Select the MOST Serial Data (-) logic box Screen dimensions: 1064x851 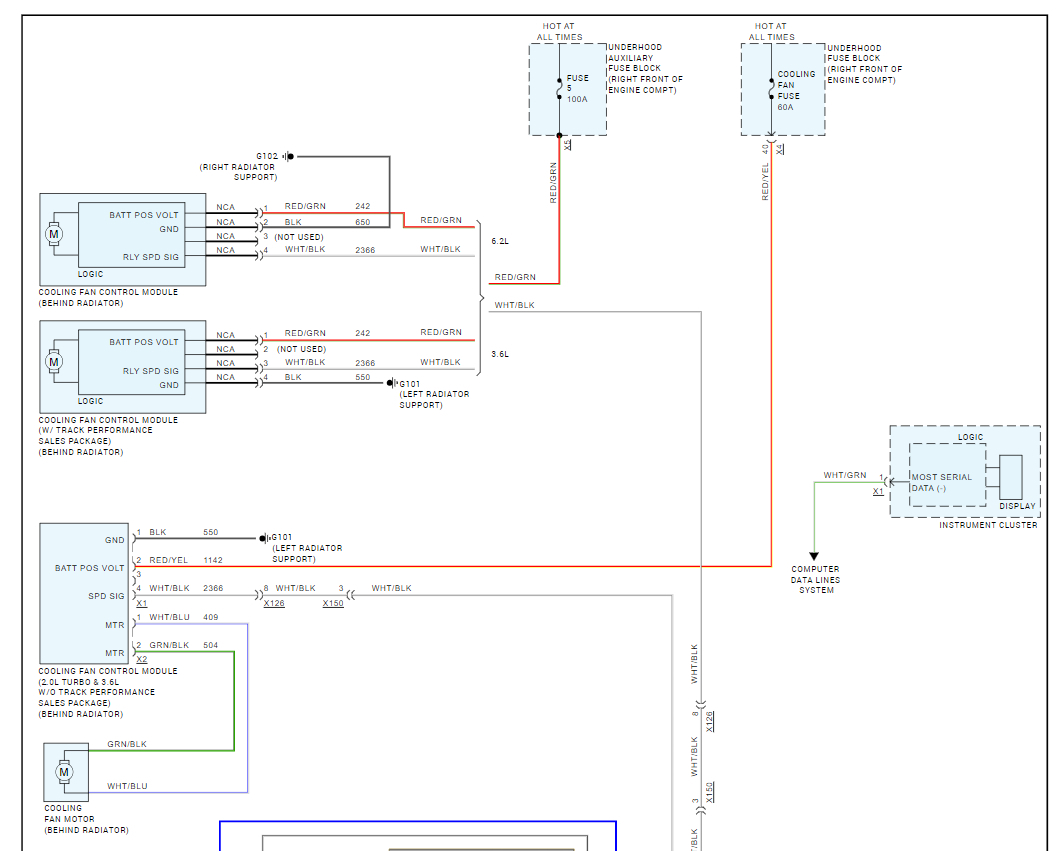point(947,475)
